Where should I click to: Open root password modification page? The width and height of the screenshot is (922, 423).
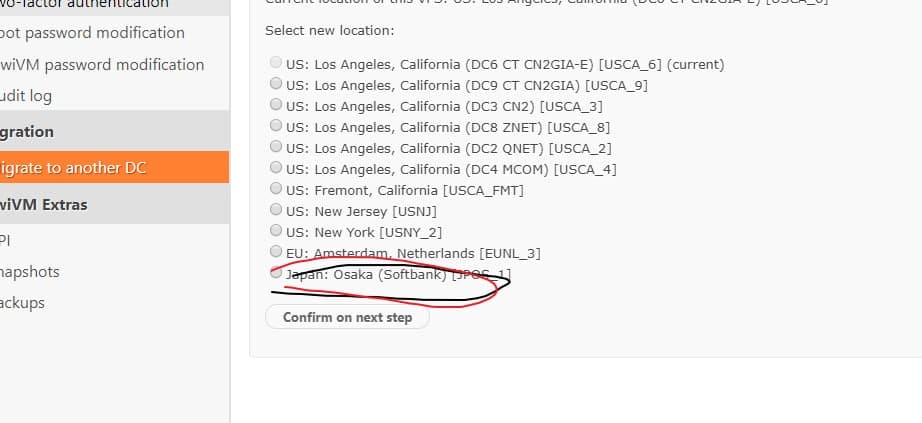pyautogui.click(x=92, y=33)
